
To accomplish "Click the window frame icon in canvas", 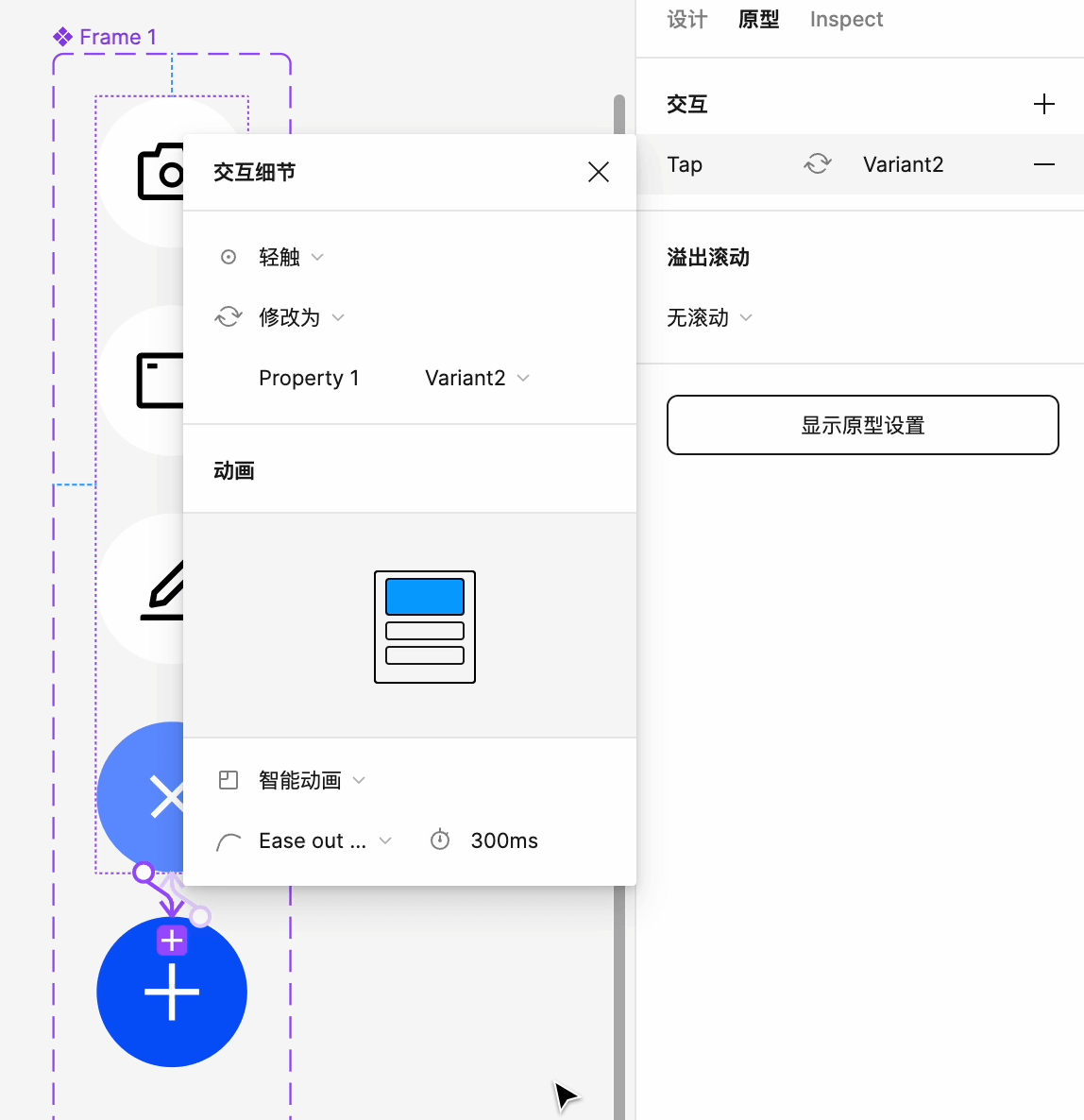I will [159, 381].
